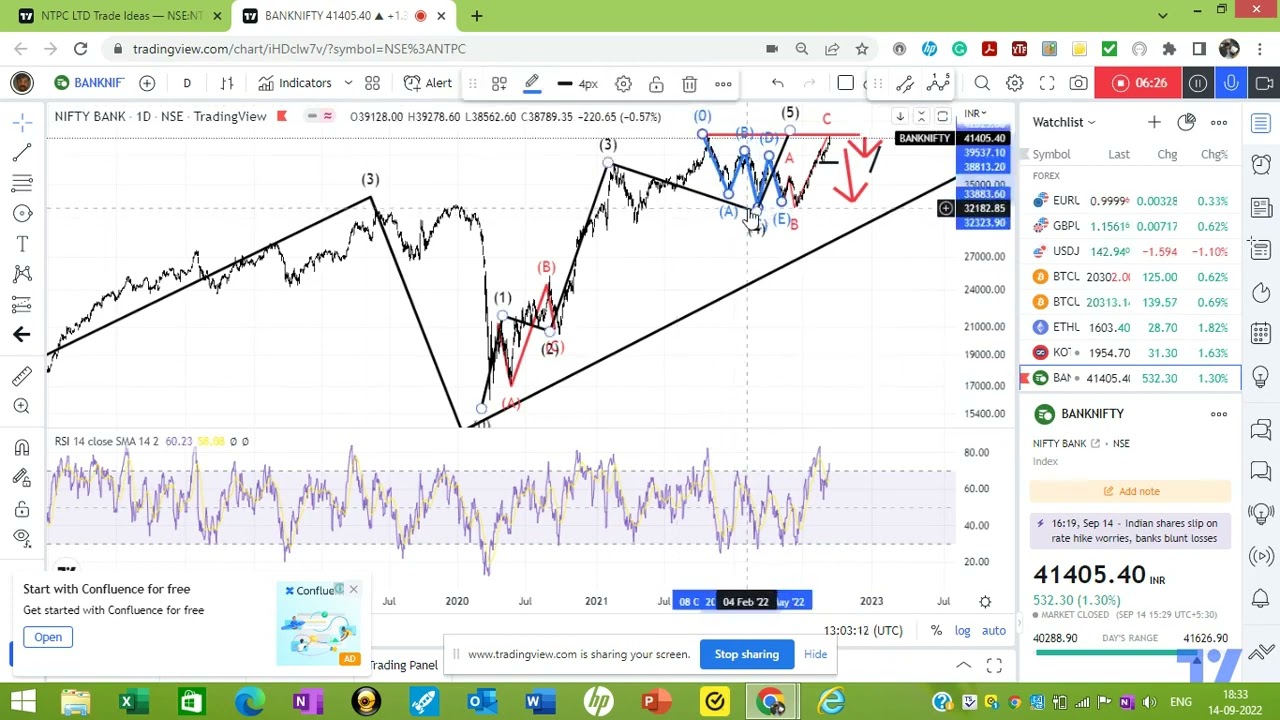Open the Notifications bell in right sidebar

pos(1261,599)
